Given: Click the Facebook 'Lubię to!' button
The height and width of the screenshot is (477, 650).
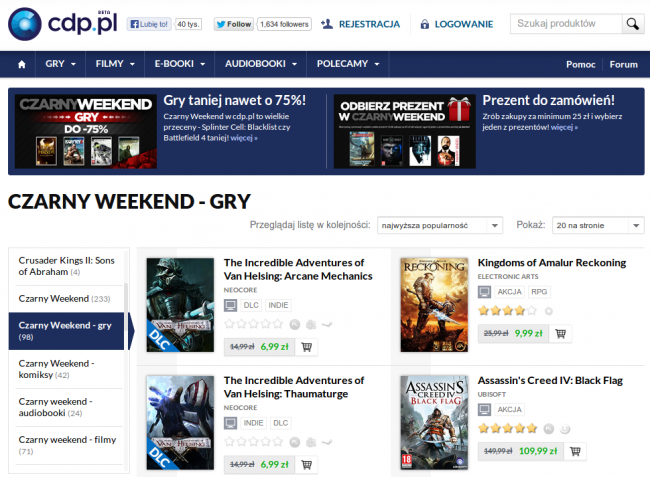Looking at the screenshot, I should (149, 24).
